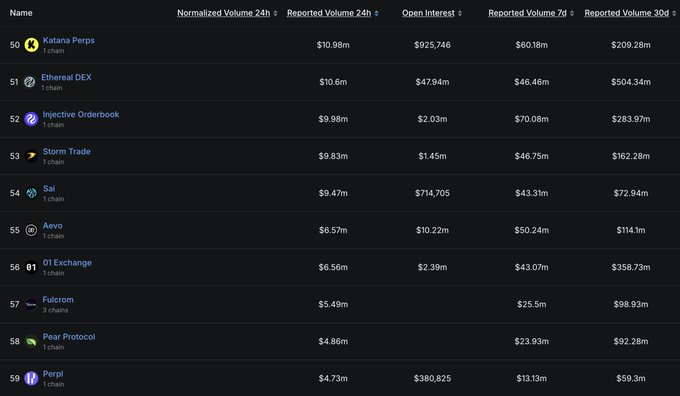Select Perpl 30d volume $59.3m
Viewport: 680px width, 396px height.
pyautogui.click(x=631, y=379)
